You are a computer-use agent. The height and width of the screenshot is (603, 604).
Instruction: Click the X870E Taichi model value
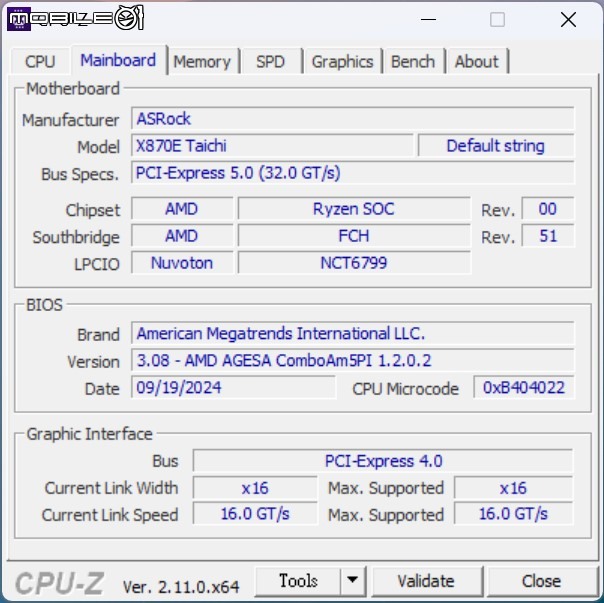point(272,146)
